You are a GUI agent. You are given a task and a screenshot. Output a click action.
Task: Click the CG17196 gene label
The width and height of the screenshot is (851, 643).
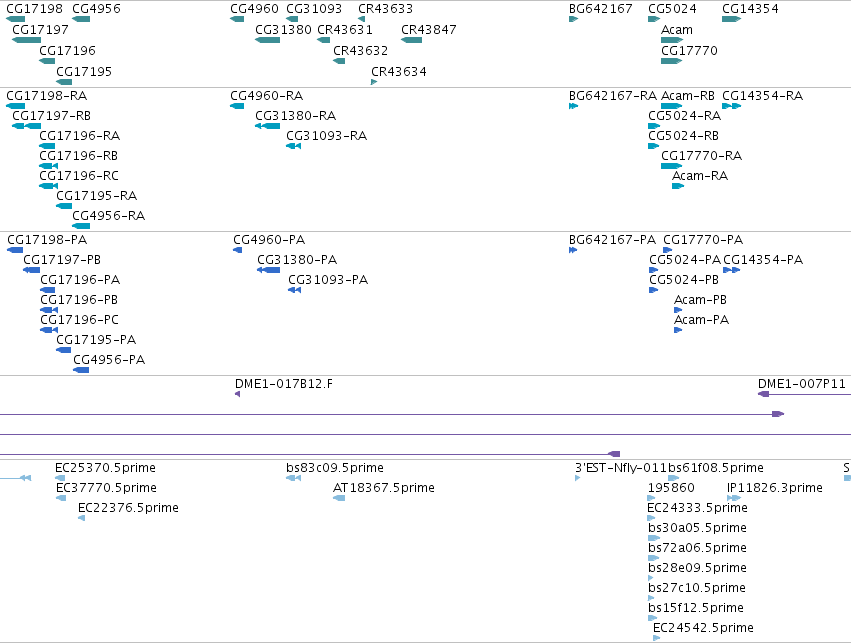(67, 50)
